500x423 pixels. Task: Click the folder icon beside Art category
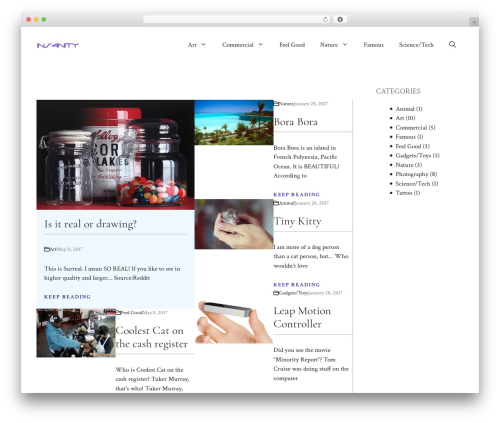(47, 249)
